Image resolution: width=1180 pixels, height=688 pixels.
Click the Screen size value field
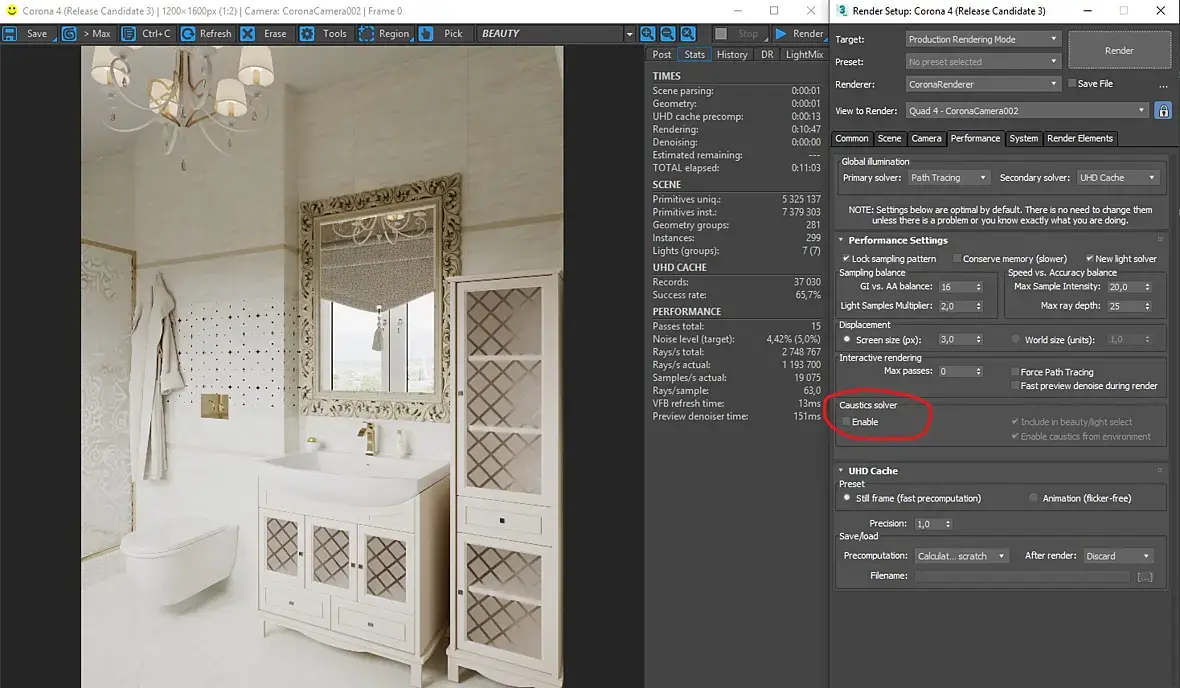tap(956, 339)
